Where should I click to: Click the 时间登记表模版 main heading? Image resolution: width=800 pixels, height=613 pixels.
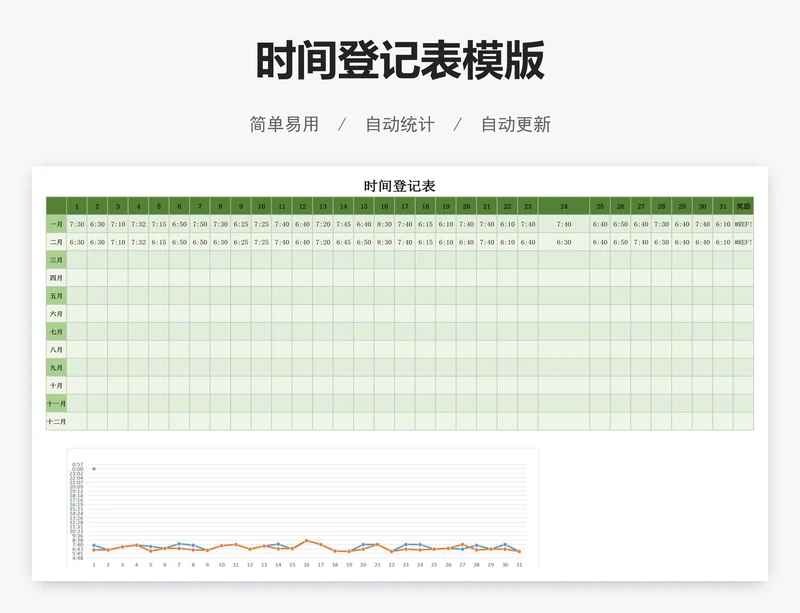click(400, 60)
